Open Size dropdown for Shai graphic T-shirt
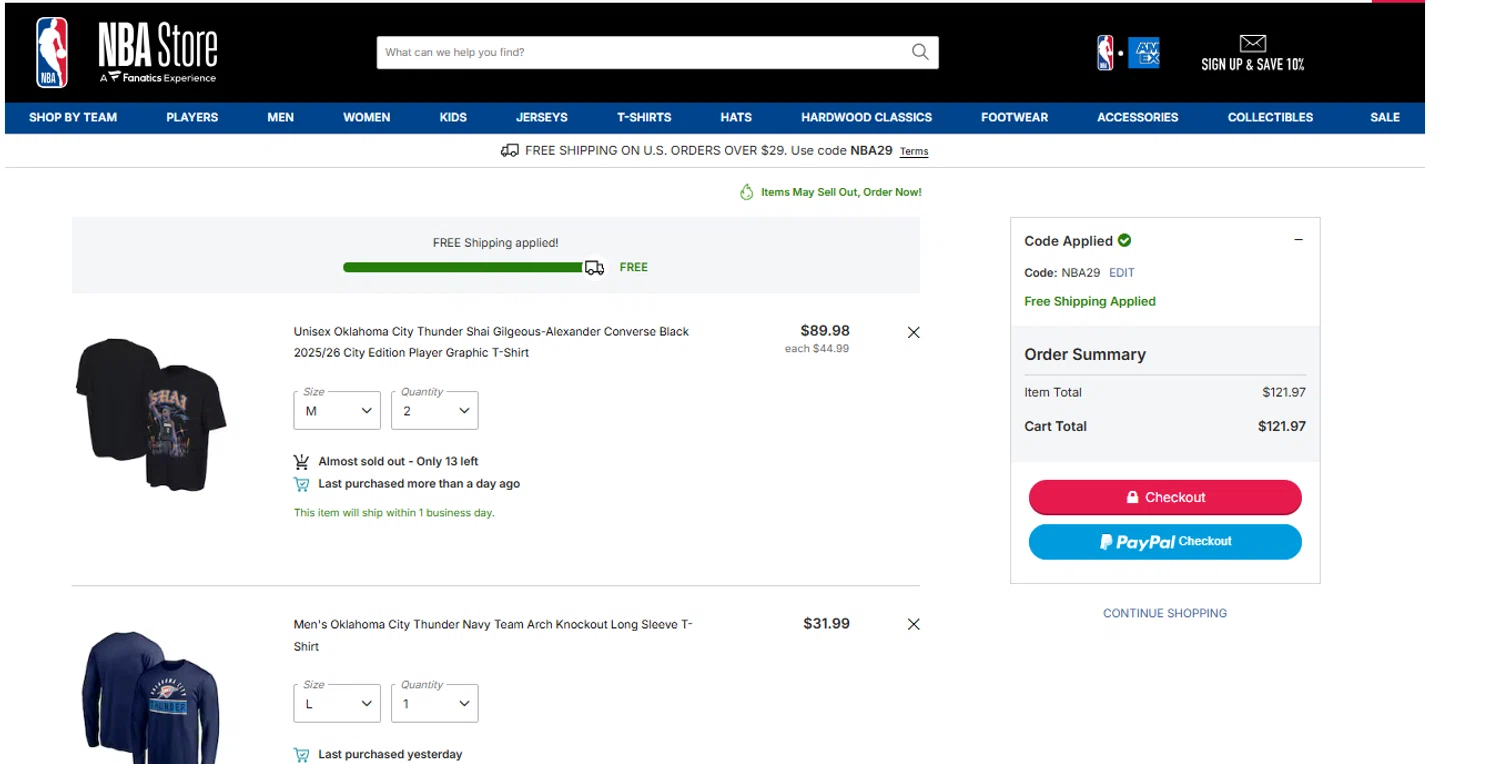The height and width of the screenshot is (764, 1500). 337,410
